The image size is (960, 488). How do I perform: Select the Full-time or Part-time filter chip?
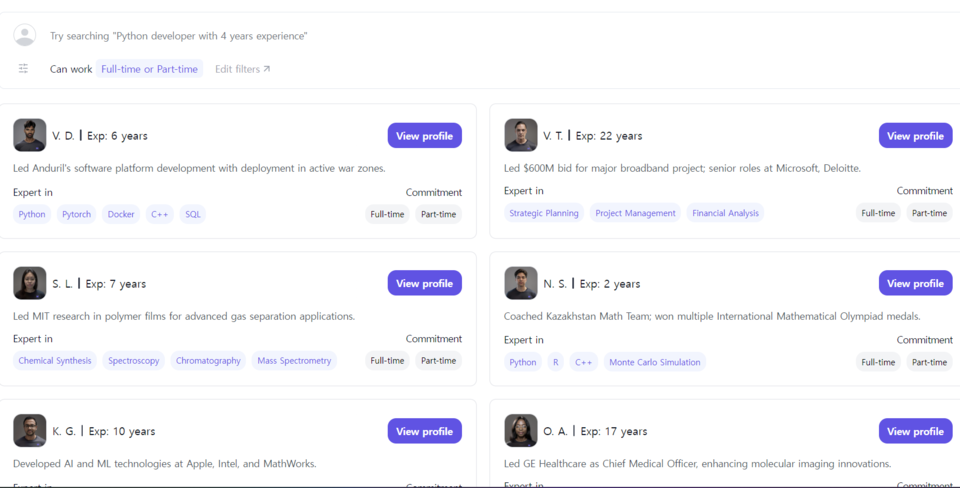click(x=149, y=69)
